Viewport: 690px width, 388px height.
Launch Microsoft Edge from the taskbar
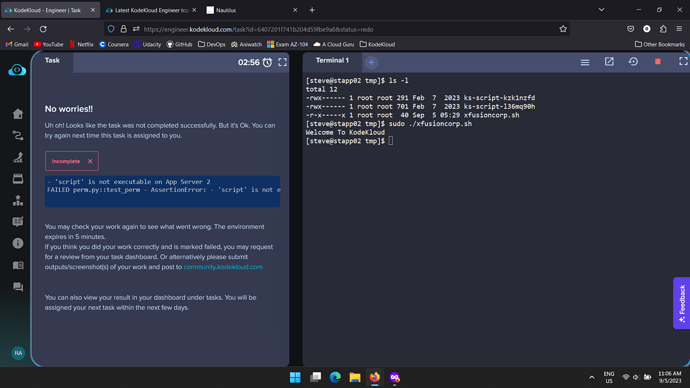tap(335, 377)
